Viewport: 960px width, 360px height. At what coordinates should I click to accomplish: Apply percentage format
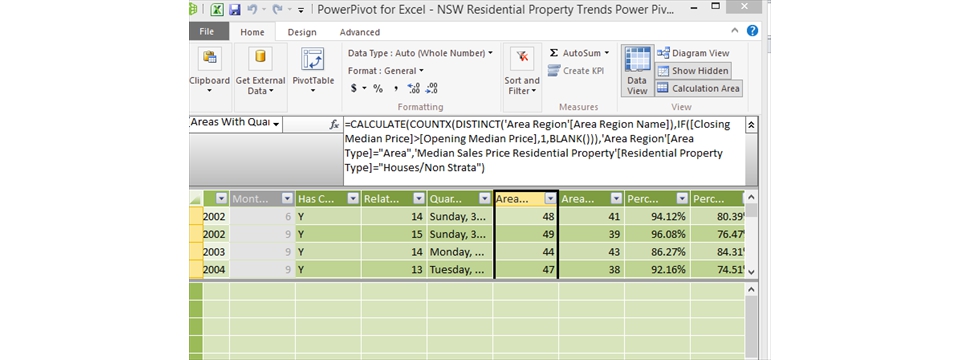click(378, 88)
